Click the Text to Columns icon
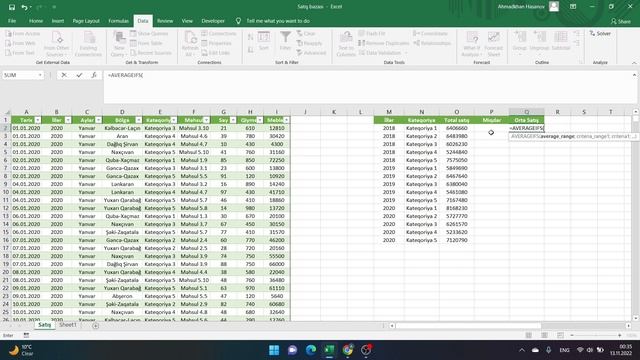 pyautogui.click(x=346, y=38)
